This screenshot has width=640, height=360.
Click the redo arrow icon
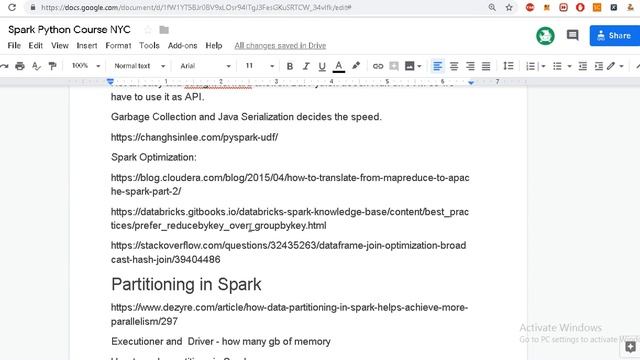point(4,66)
